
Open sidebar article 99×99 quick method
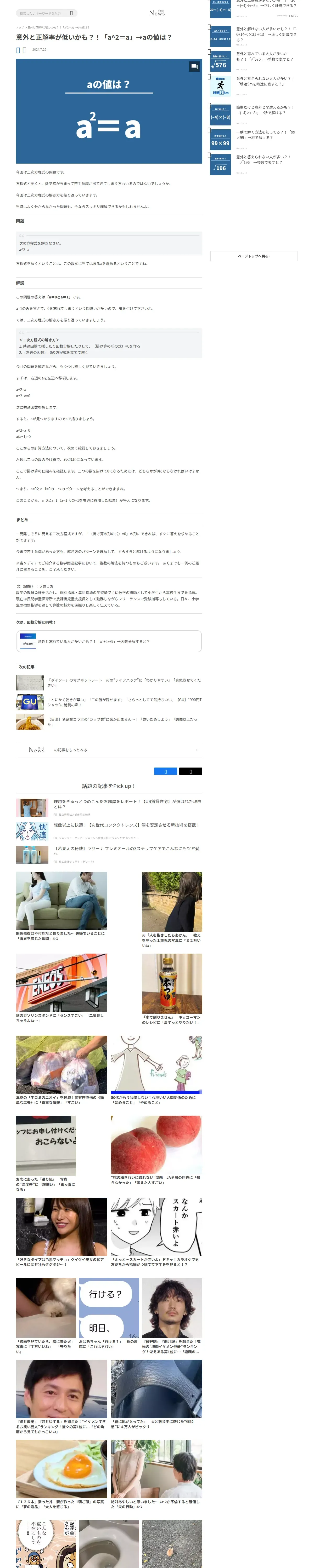point(266,135)
